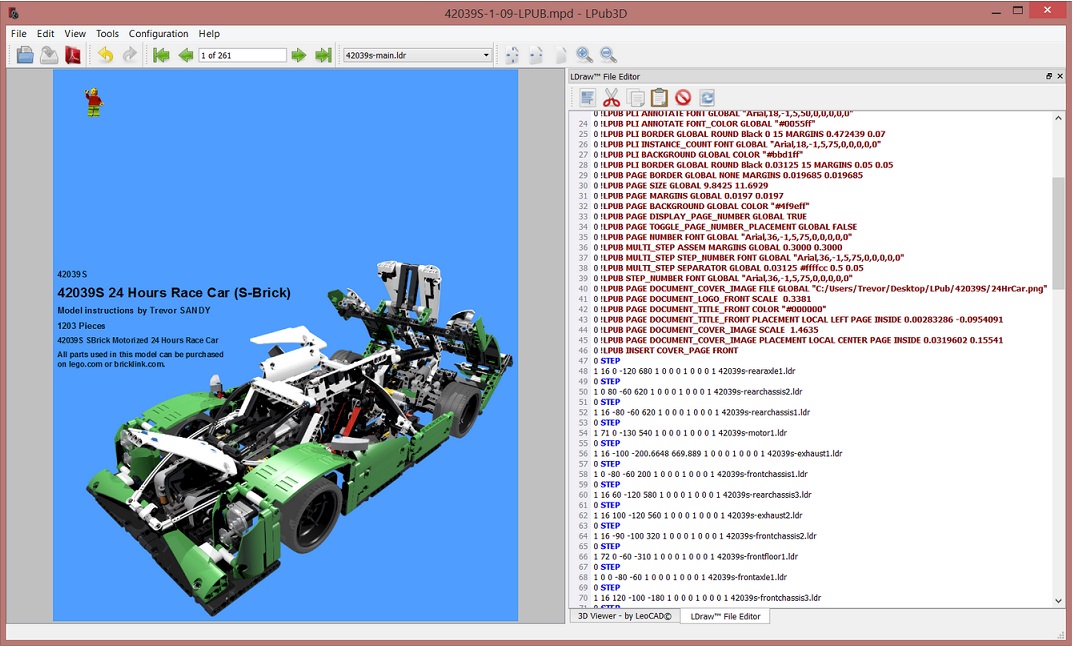This screenshot has width=1073, height=646.
Task: Click the red Delete icon in editor
Action: (x=683, y=97)
